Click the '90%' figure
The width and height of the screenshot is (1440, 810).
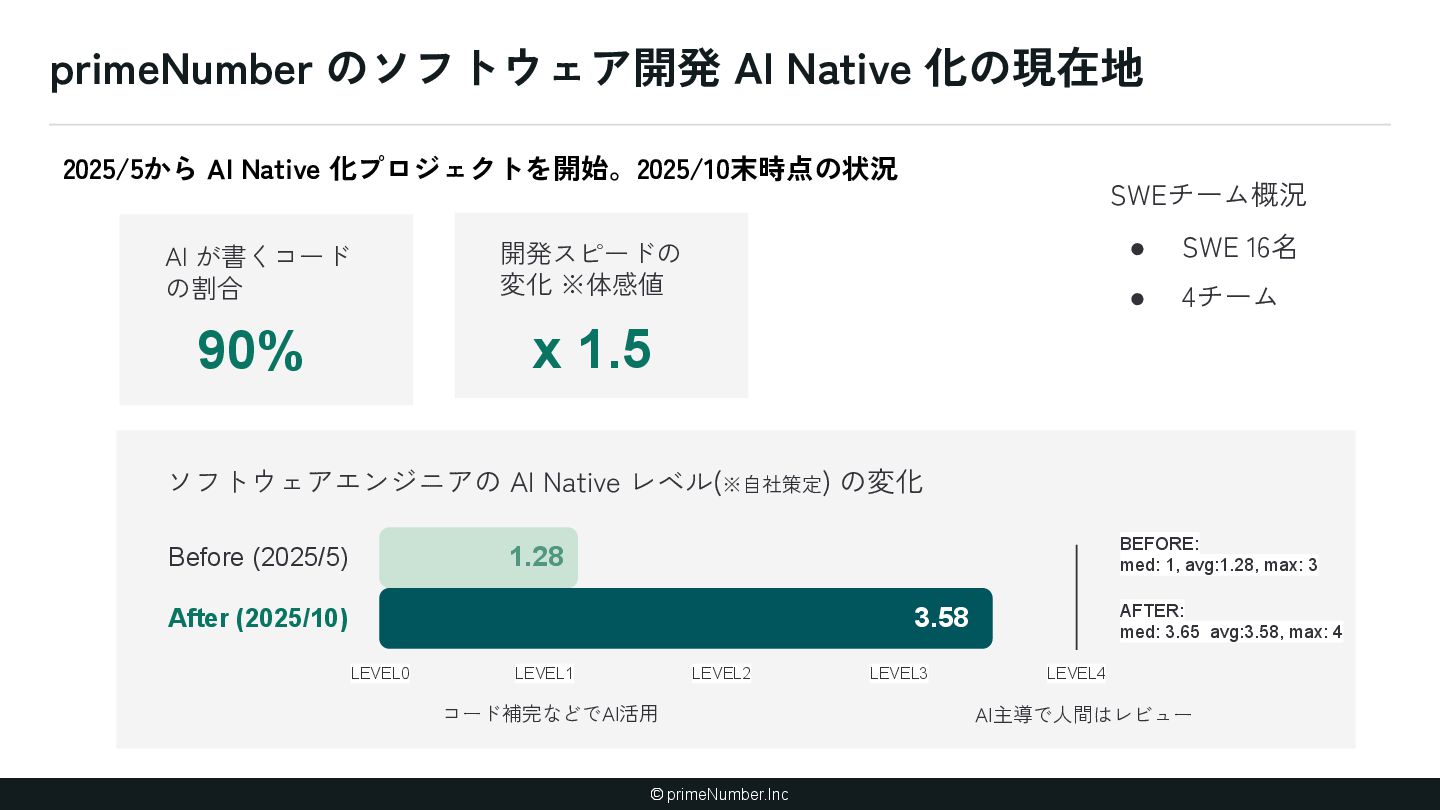tap(250, 351)
